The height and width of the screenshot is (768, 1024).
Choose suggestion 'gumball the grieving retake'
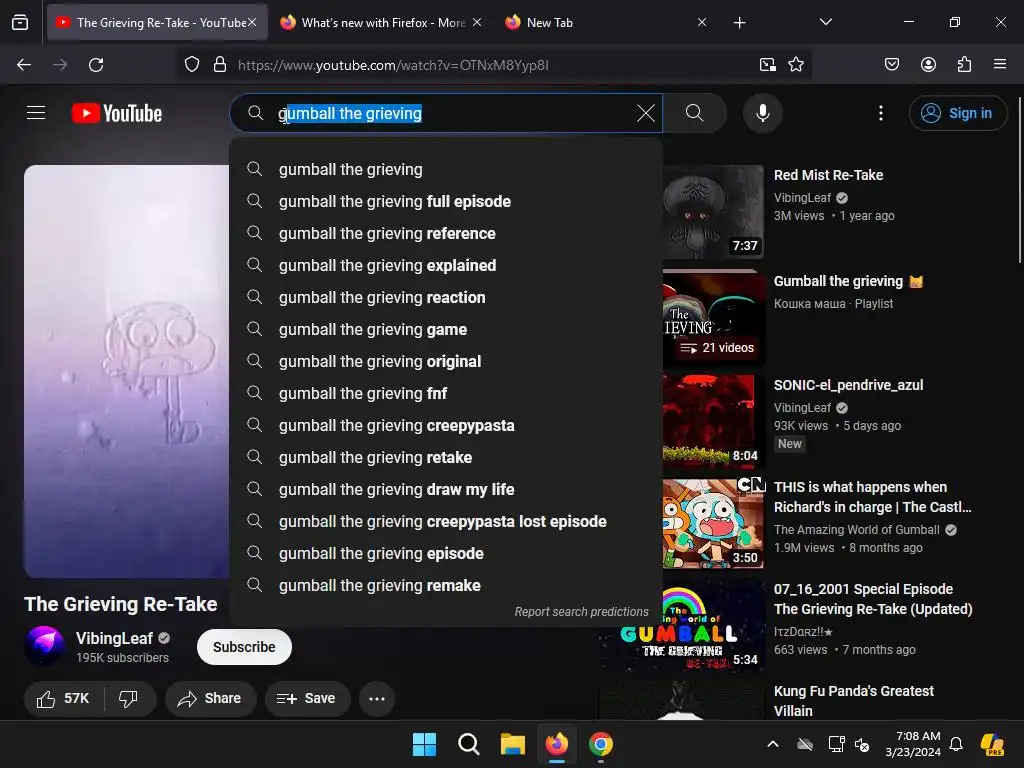click(446, 457)
